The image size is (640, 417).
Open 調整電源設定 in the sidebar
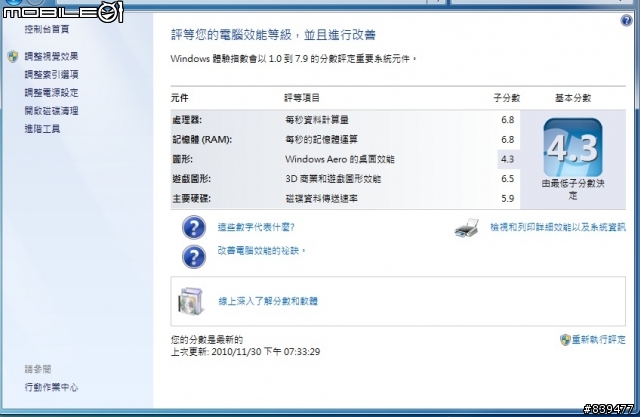tap(51, 93)
